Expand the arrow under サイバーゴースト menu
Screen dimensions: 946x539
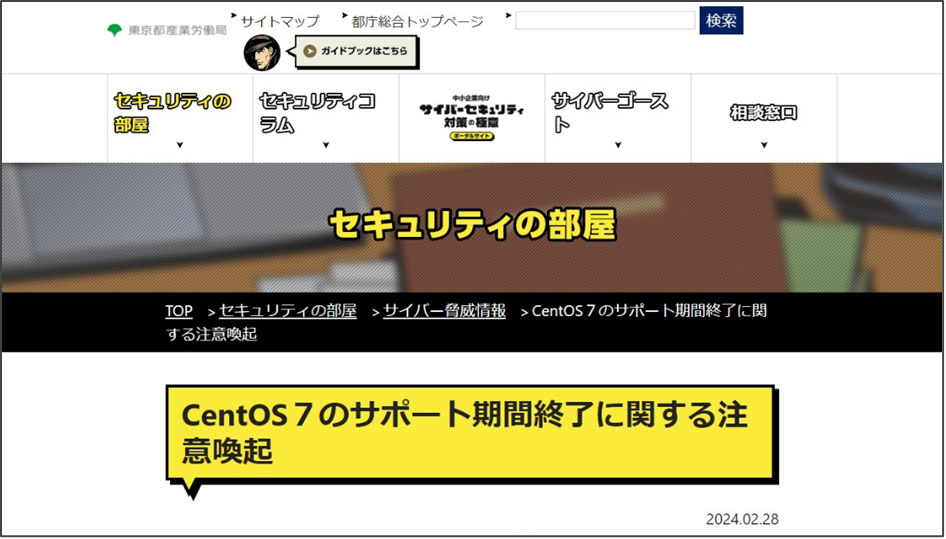618,146
